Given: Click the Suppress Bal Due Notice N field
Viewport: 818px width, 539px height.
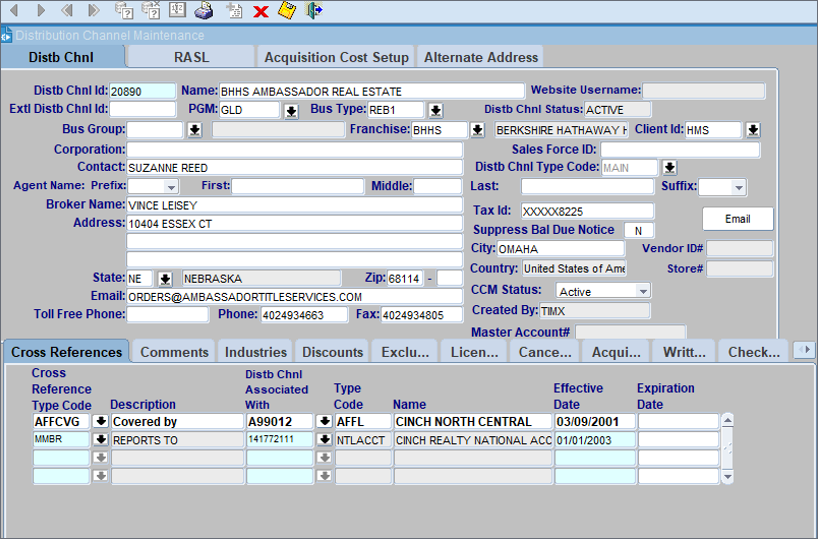Looking at the screenshot, I should [x=639, y=231].
